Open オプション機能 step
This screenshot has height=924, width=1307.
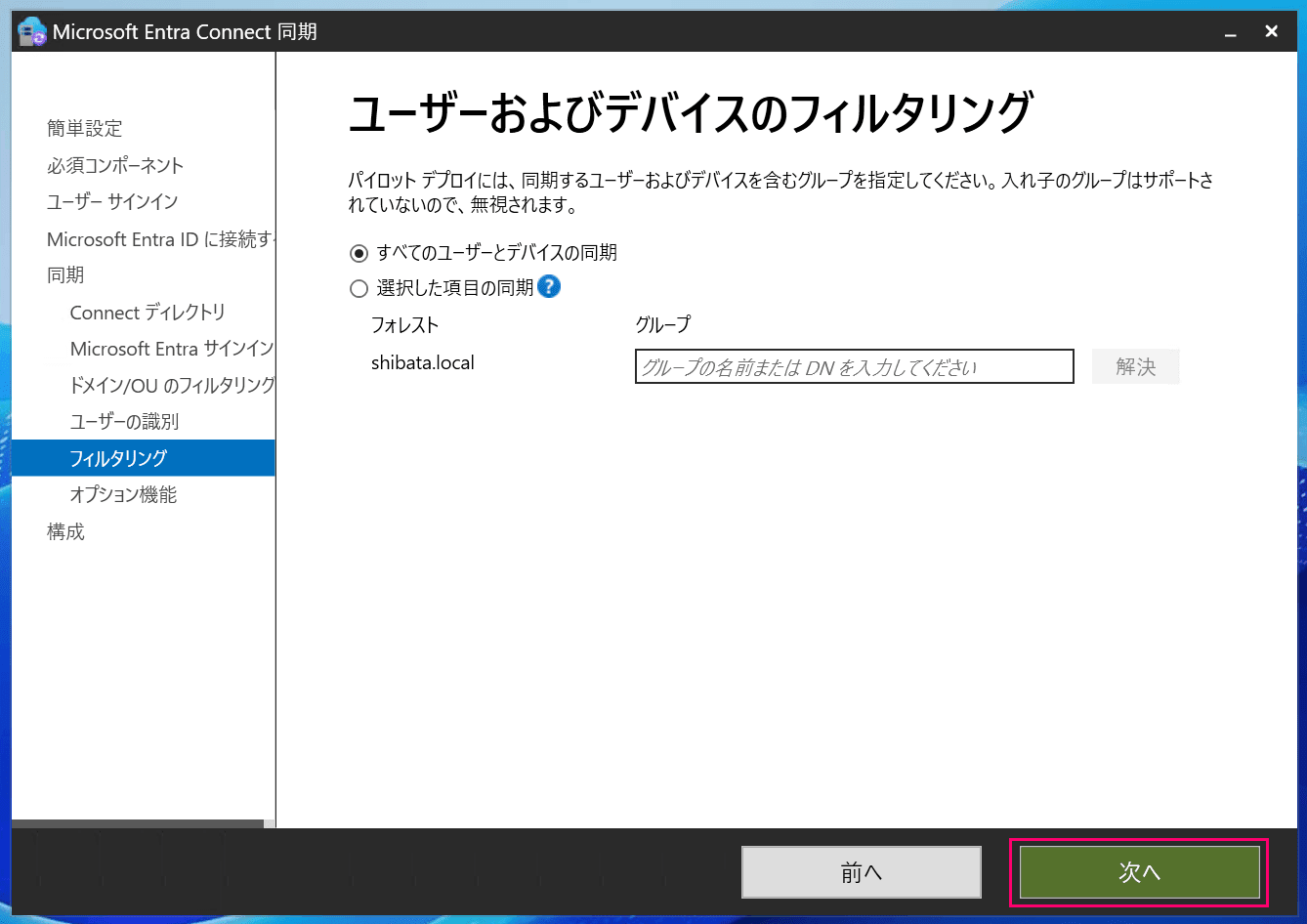123,495
